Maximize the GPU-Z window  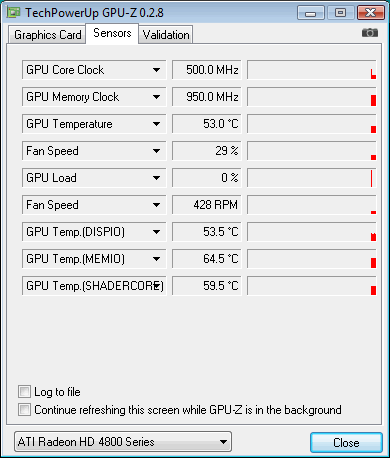coord(340,13)
